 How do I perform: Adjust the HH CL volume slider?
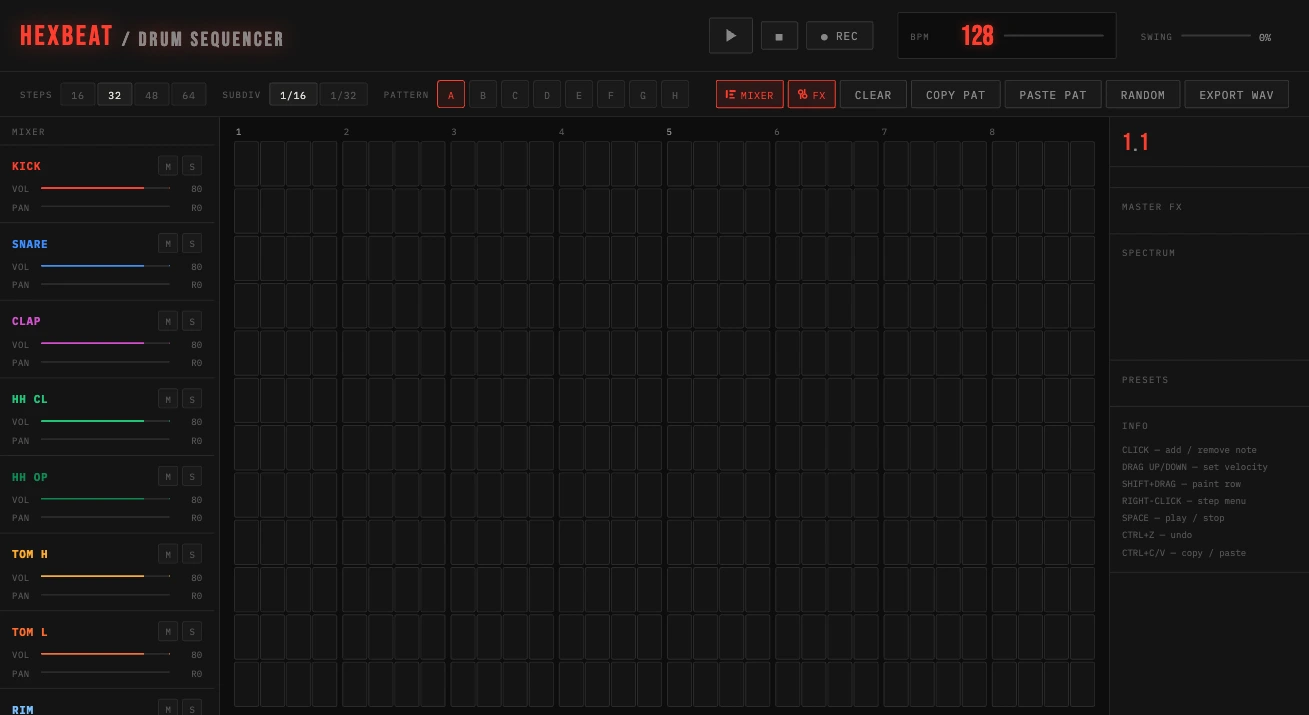click(x=105, y=421)
